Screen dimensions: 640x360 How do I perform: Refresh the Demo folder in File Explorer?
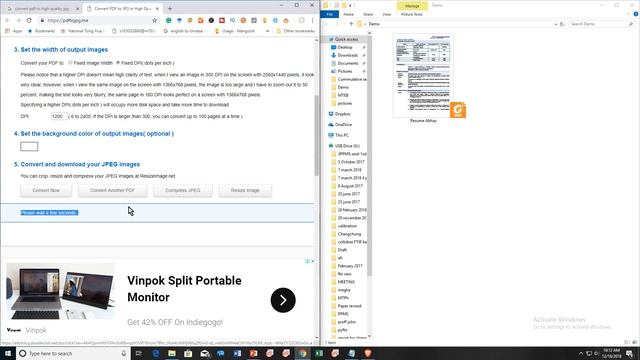point(562,24)
